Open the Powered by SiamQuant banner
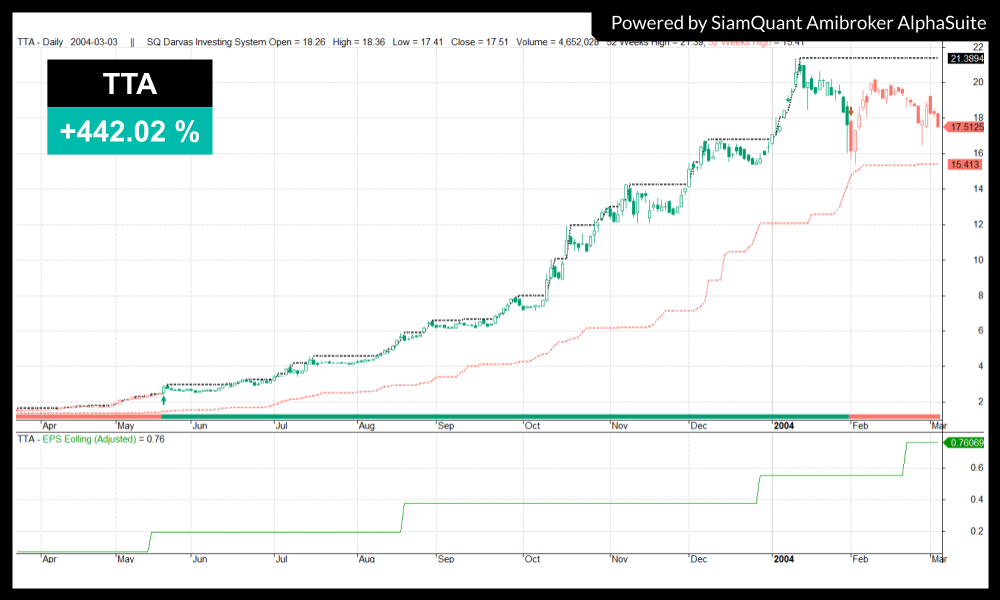The width and height of the screenshot is (1000, 600). click(x=798, y=22)
